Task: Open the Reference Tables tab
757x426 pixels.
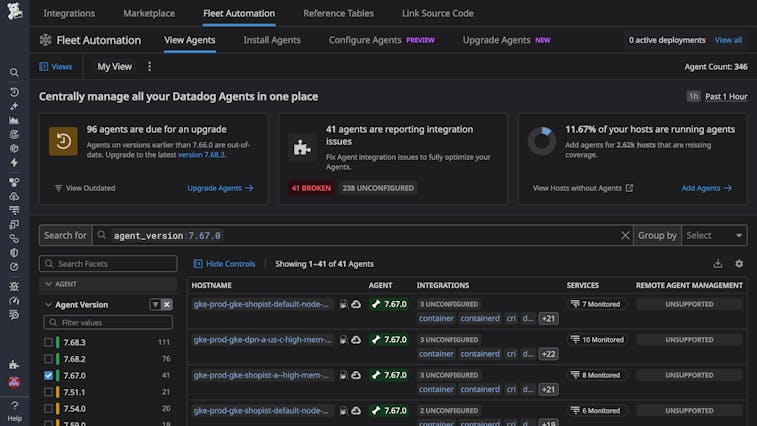Action: [338, 14]
